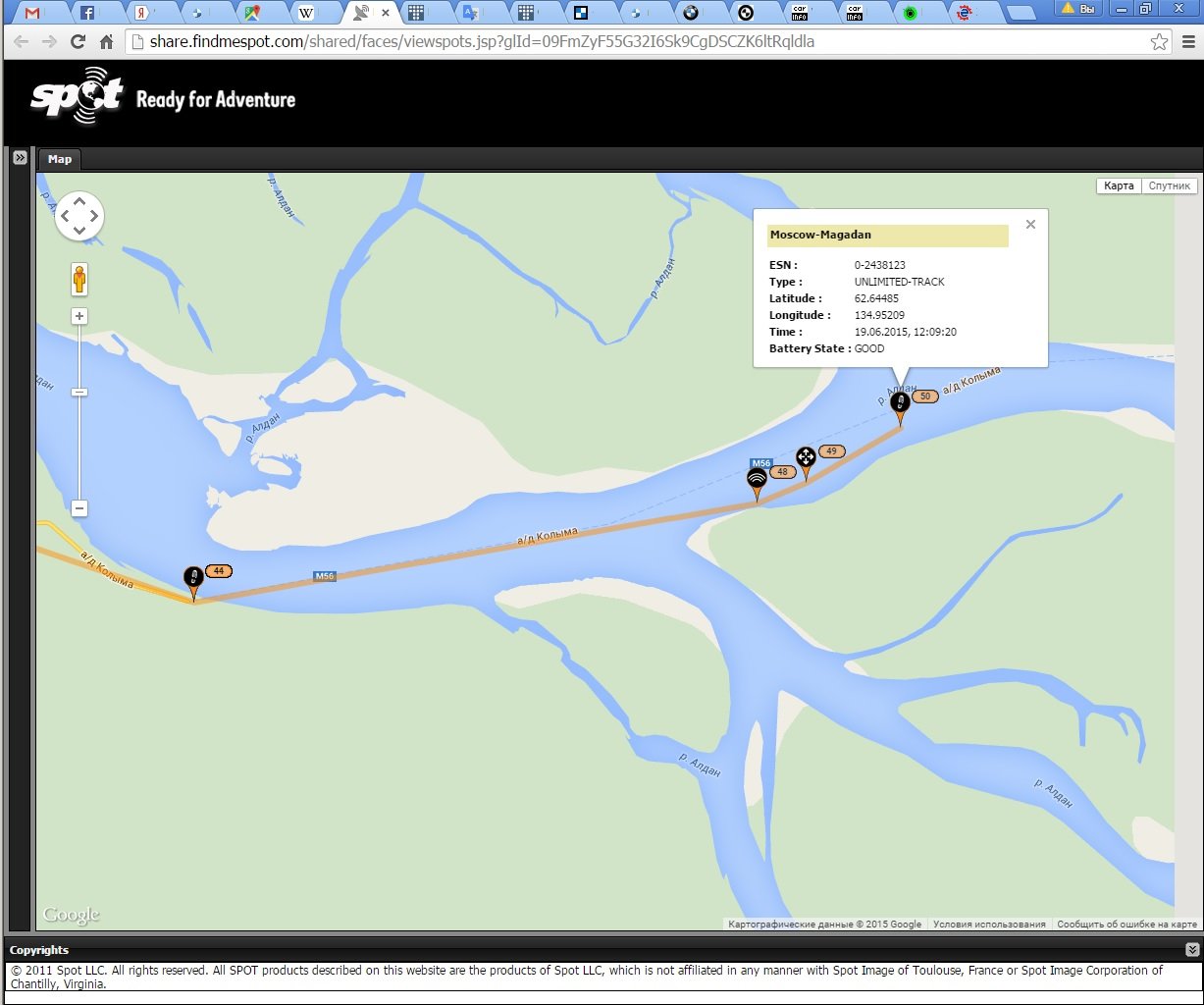Image resolution: width=1204 pixels, height=1005 pixels.
Task: Click Сообщить об ошибке на карте link
Action: pyautogui.click(x=1126, y=925)
